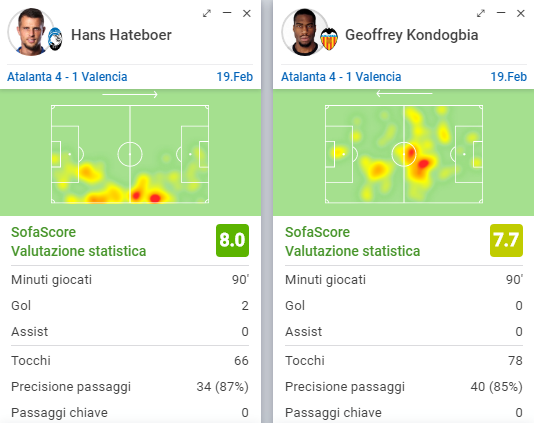Minimize the Geoffrey Kondogbia player card
This screenshot has height=423, width=534.
click(501, 13)
